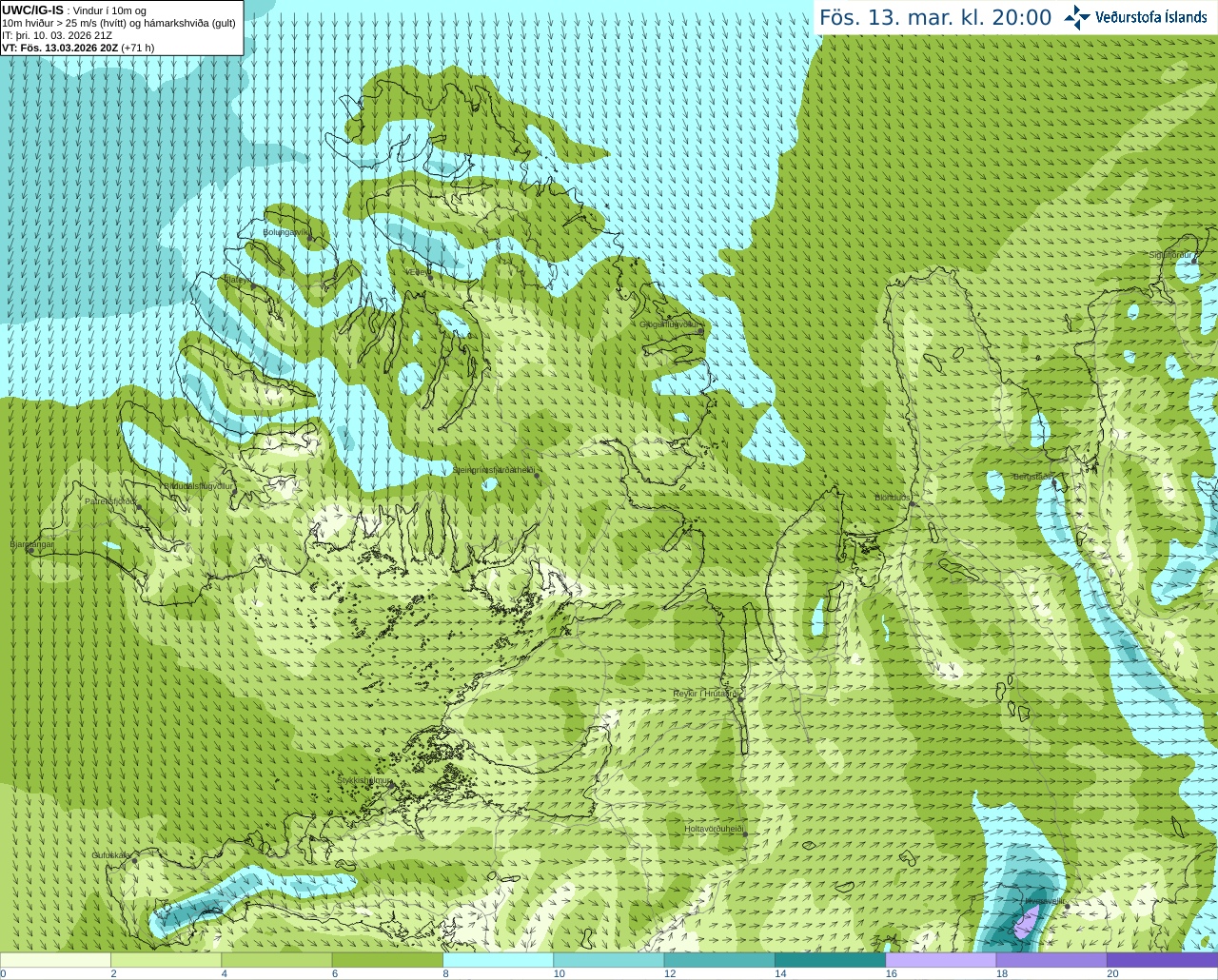Click the Stykkishólmur station label

(x=364, y=780)
